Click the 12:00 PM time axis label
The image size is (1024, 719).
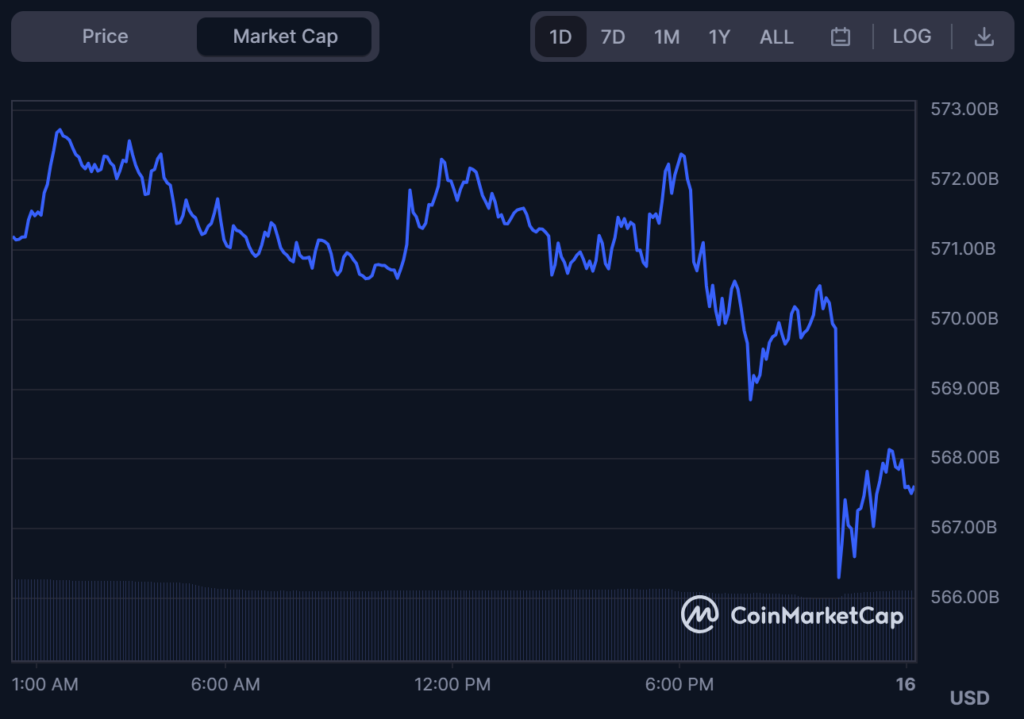coord(451,685)
